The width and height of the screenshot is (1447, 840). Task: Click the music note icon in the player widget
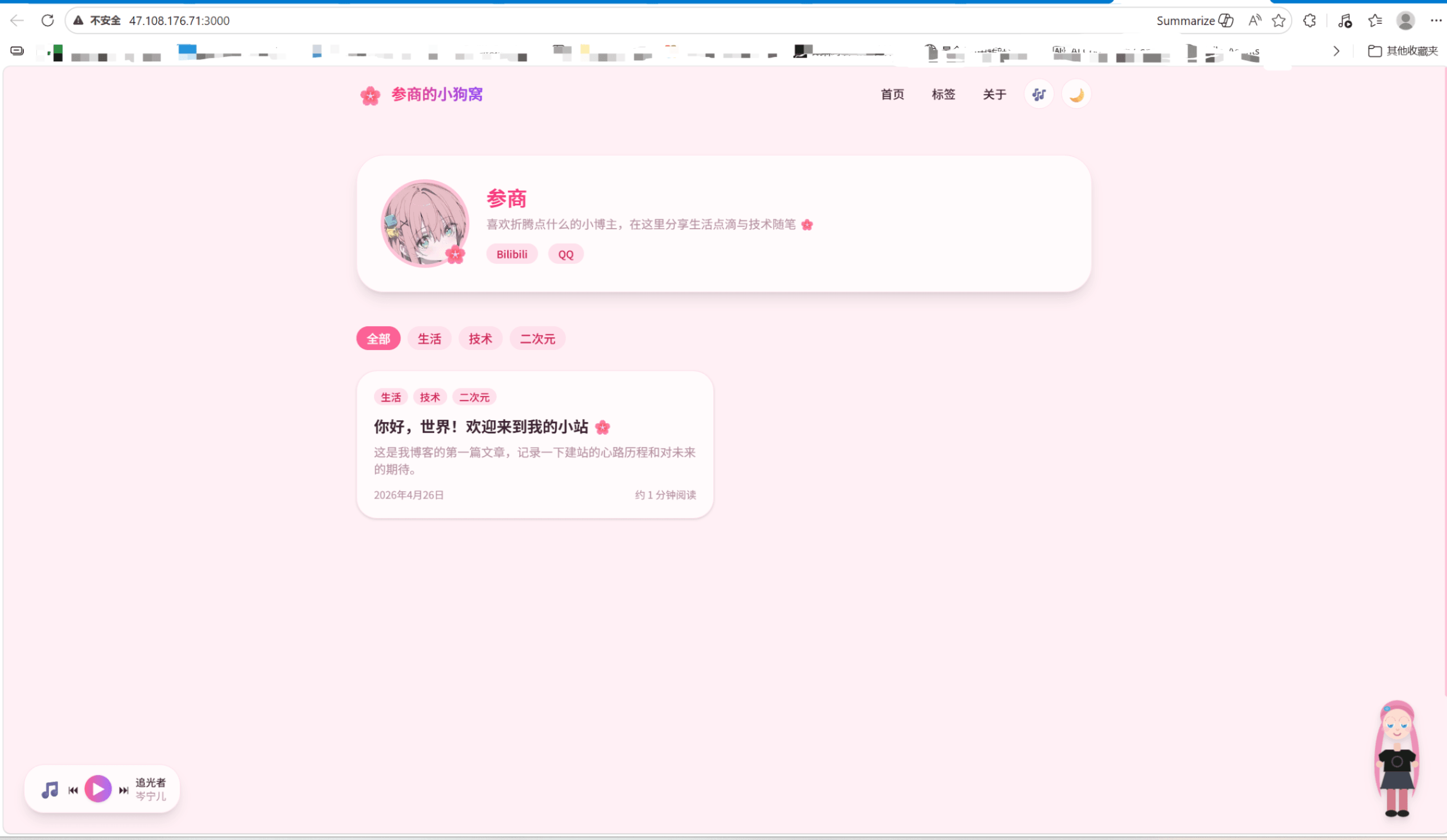(50, 790)
